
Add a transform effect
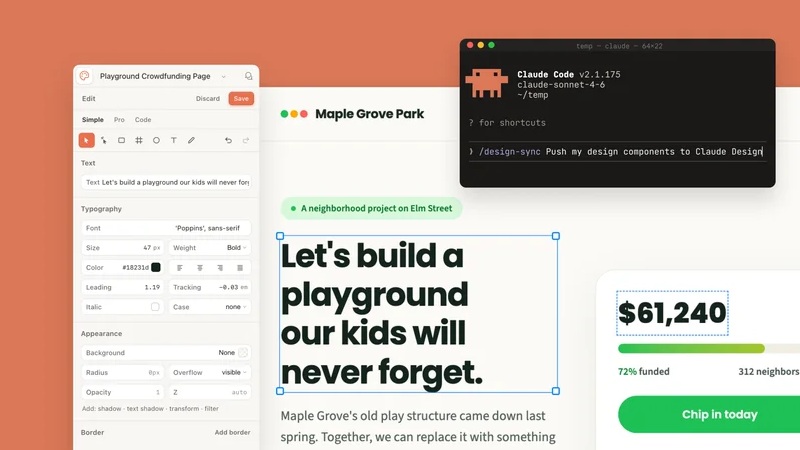(184, 409)
